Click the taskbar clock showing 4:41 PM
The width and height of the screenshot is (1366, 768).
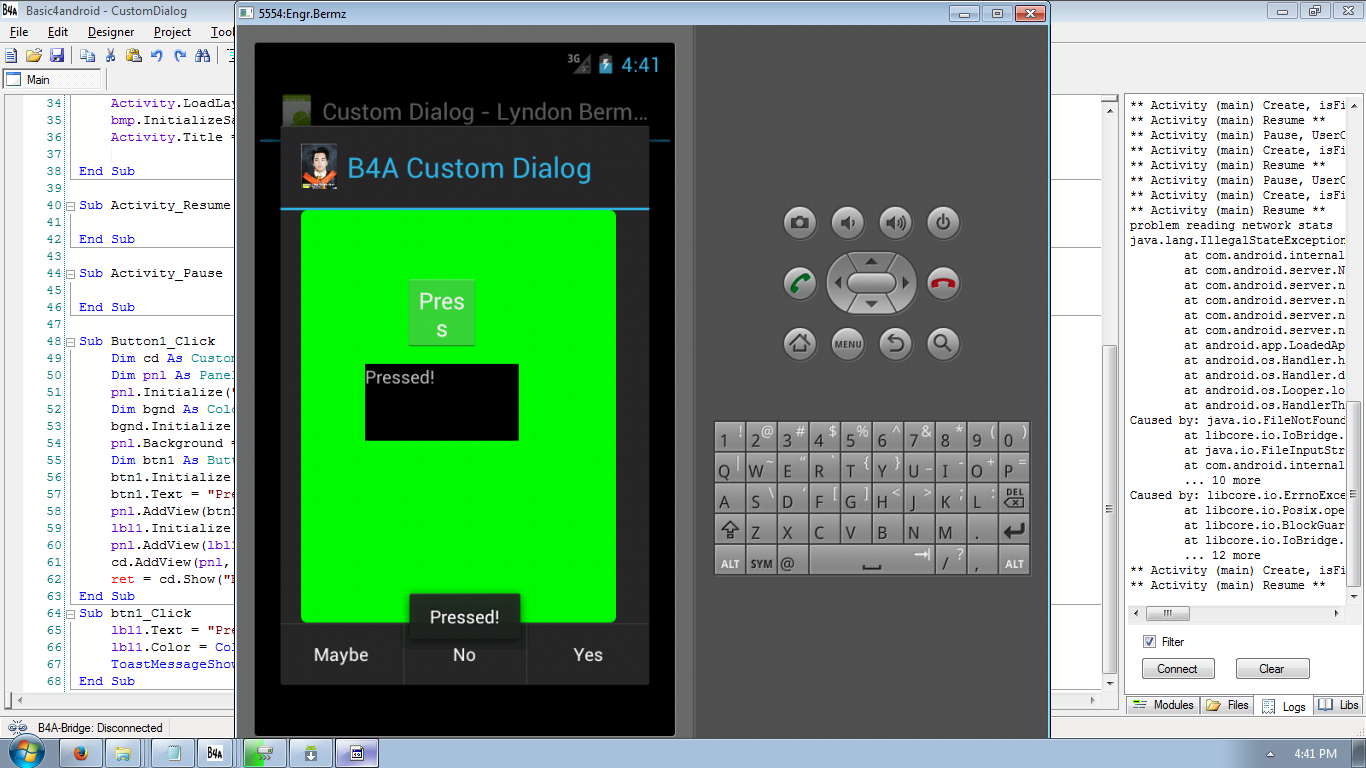(1315, 753)
